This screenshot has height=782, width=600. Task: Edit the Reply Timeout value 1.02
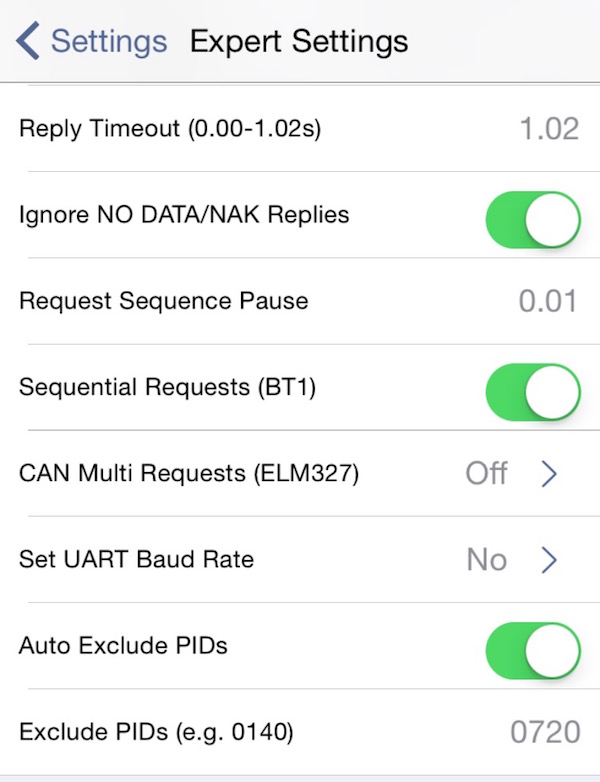[549, 129]
